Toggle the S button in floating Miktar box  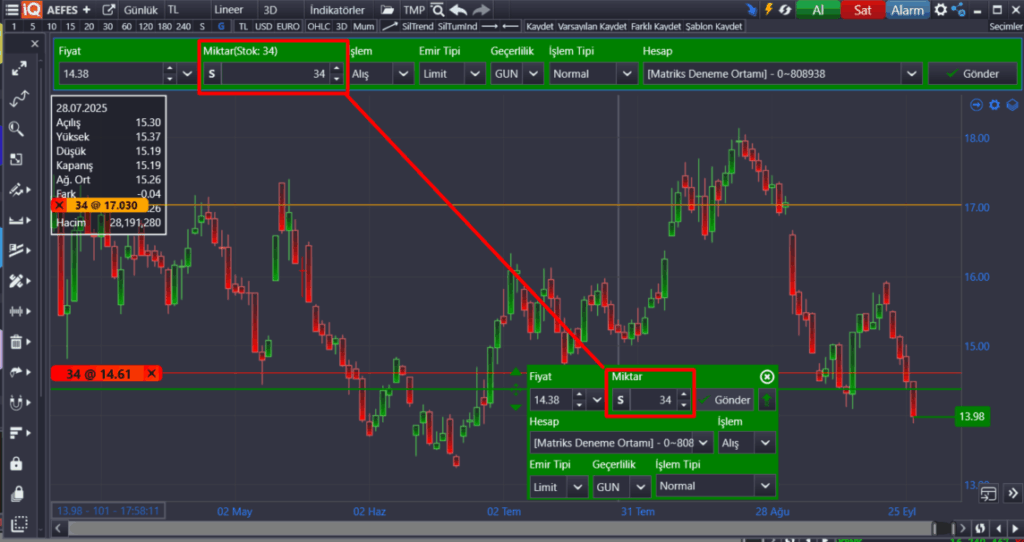pyautogui.click(x=620, y=400)
